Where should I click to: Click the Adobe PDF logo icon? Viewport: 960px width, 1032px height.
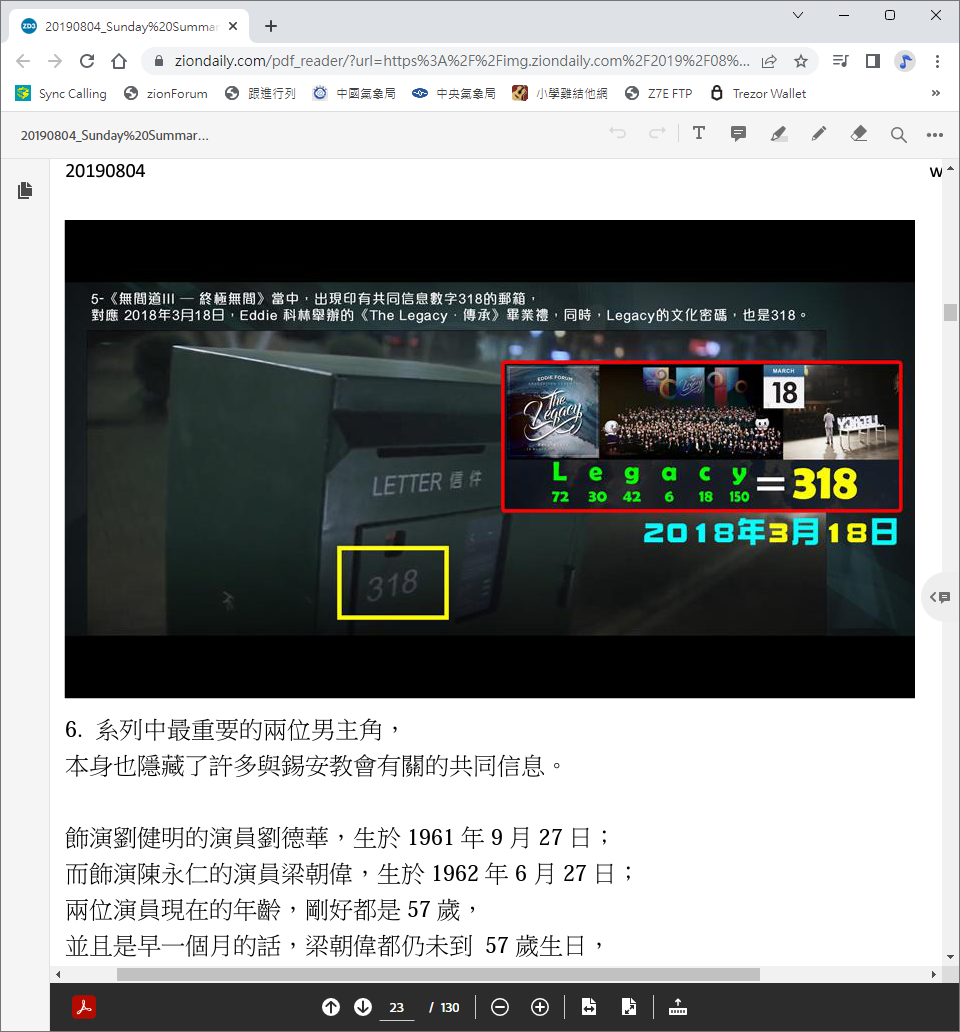click(x=84, y=1007)
